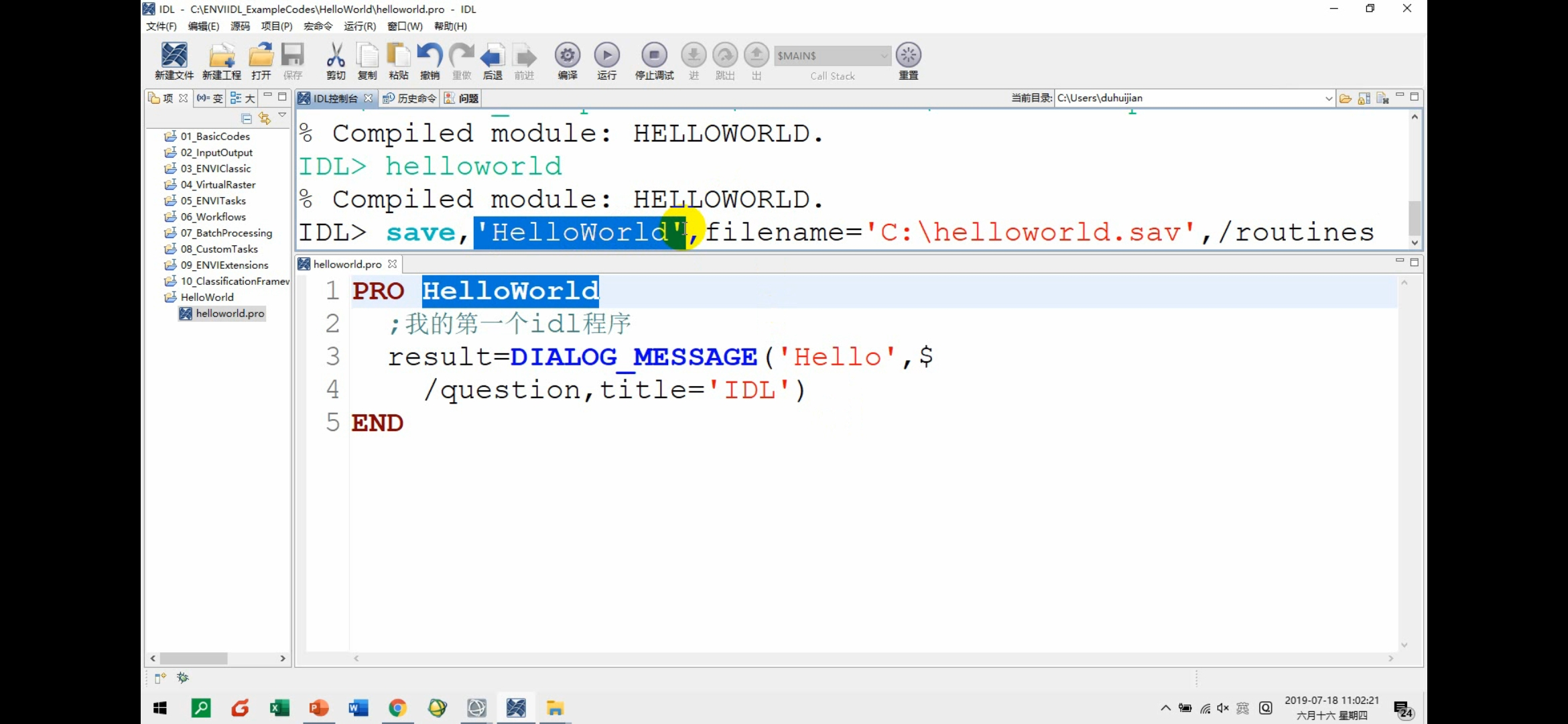Expand the current directory path dropdown
Screen dimensions: 1568x724
click(1328, 99)
